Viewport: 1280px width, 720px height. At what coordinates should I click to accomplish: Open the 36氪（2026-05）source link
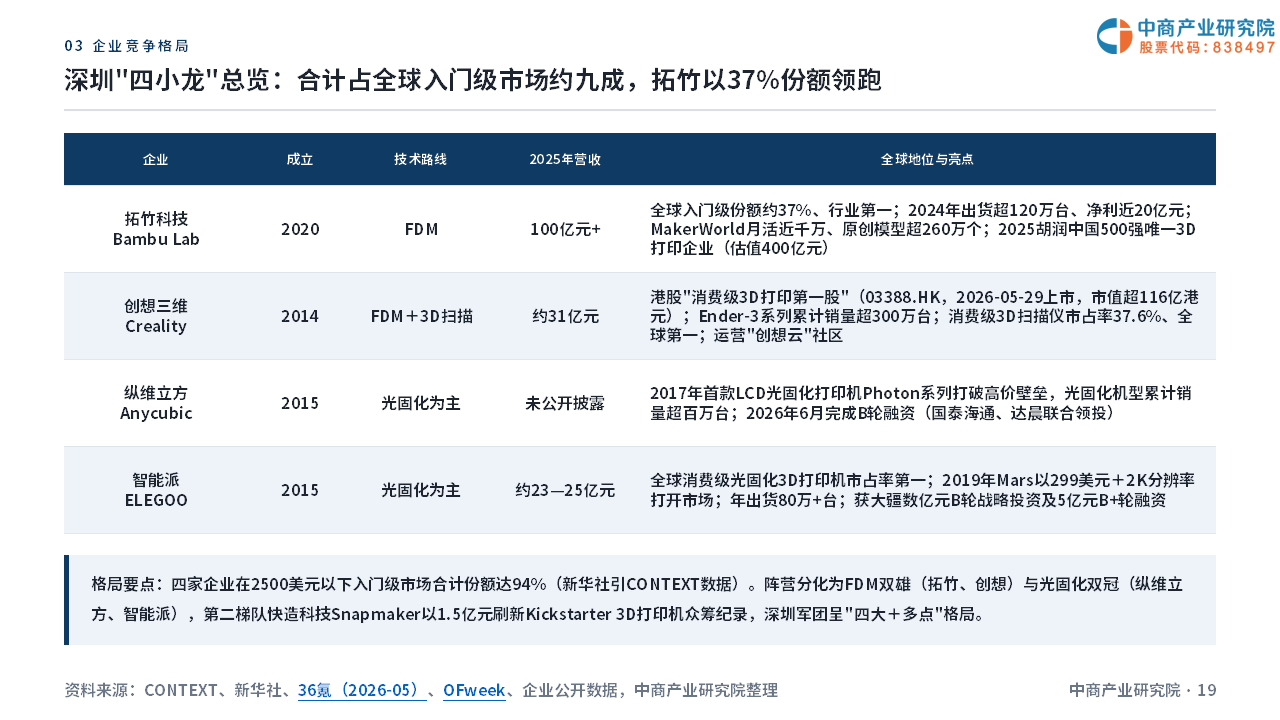(x=362, y=690)
